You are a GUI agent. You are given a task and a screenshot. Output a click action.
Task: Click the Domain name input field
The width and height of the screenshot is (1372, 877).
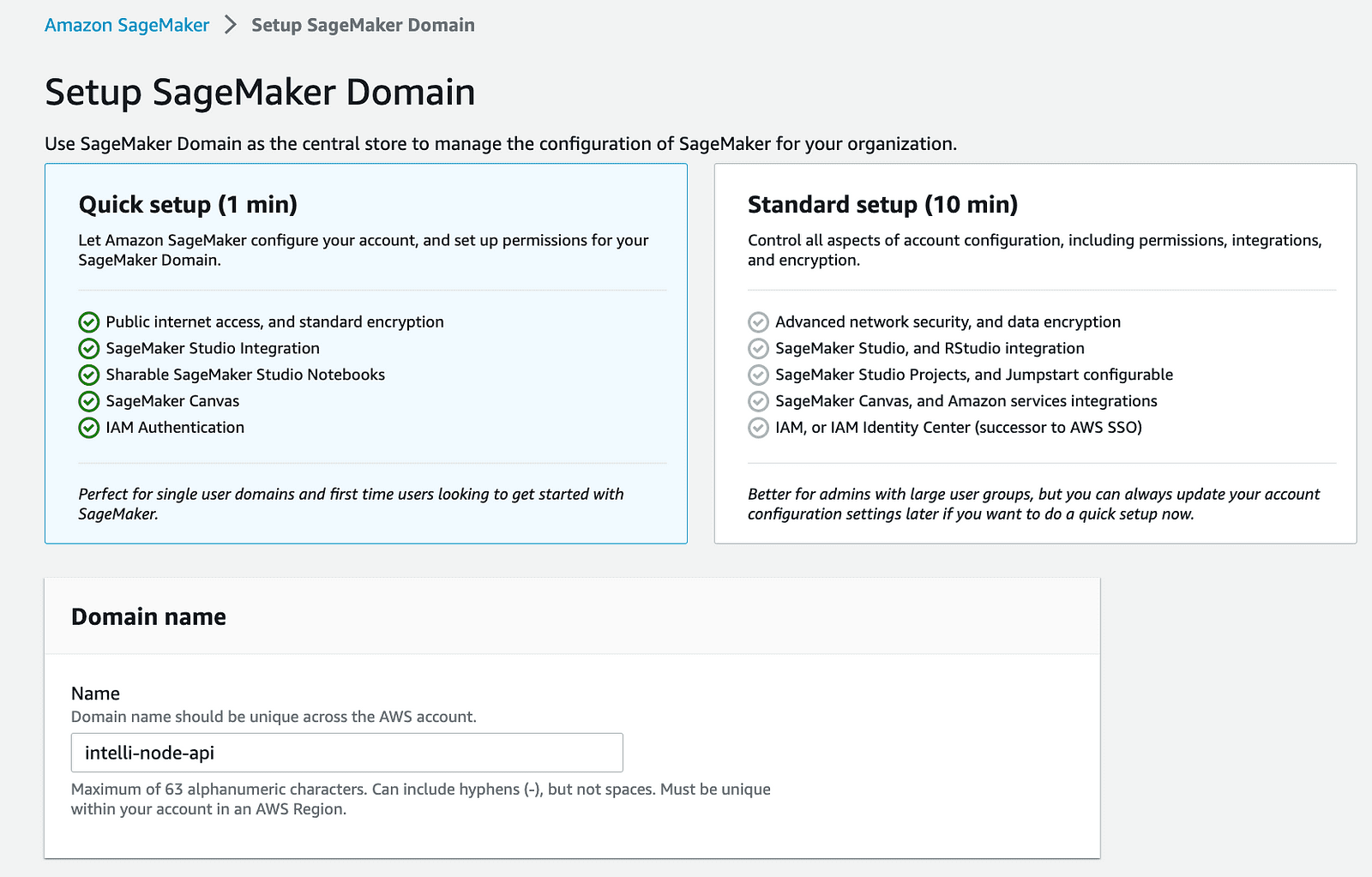point(347,753)
